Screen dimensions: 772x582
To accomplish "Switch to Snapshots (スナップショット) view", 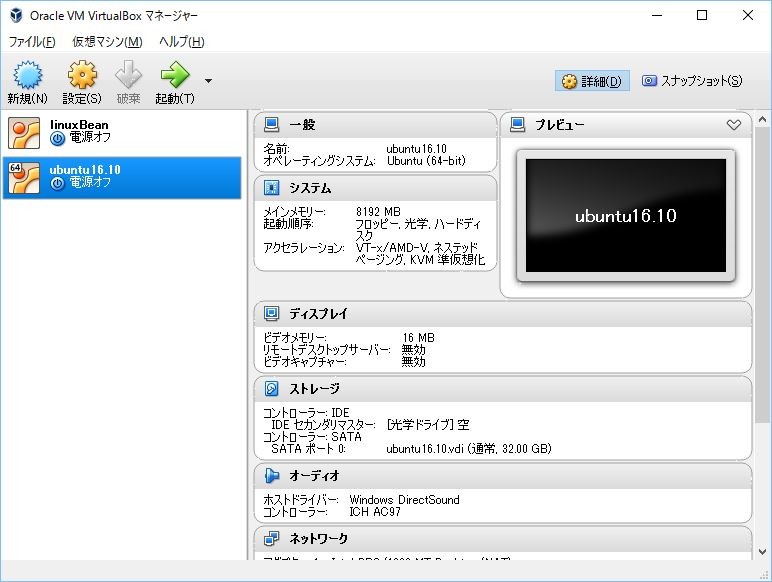I will point(692,81).
